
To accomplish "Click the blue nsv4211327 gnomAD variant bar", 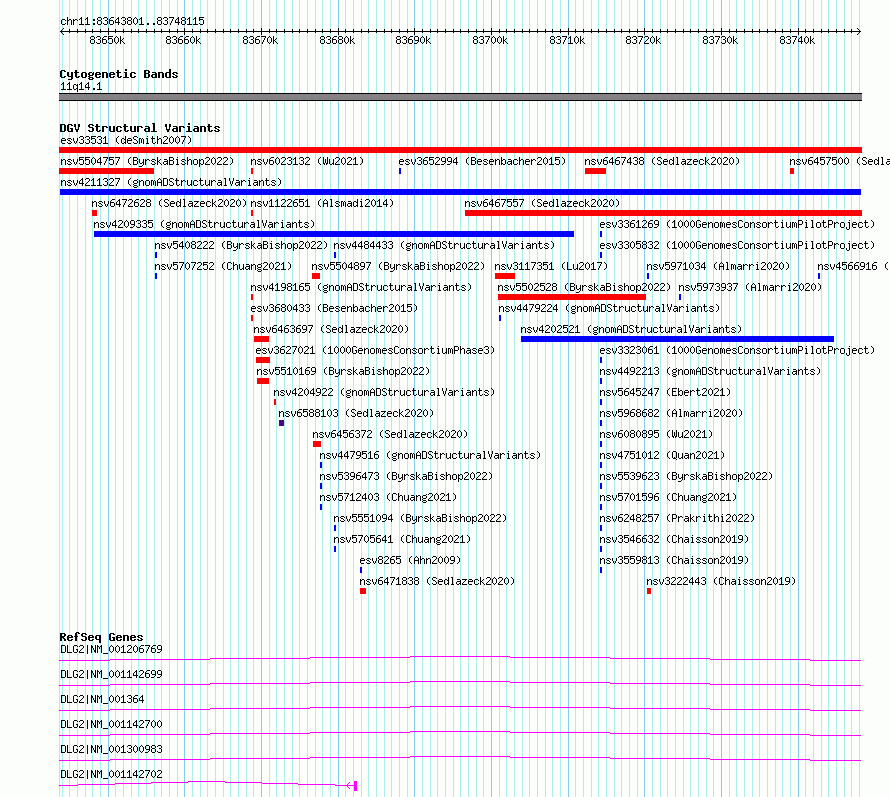I will click(460, 192).
